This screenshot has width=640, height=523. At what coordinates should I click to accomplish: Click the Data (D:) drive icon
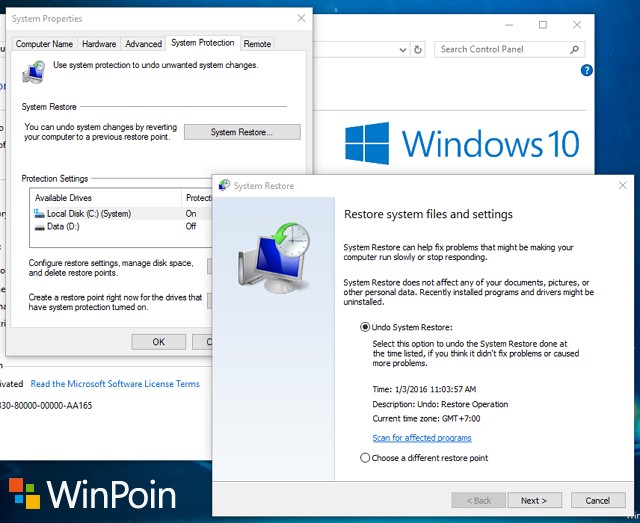[39, 227]
